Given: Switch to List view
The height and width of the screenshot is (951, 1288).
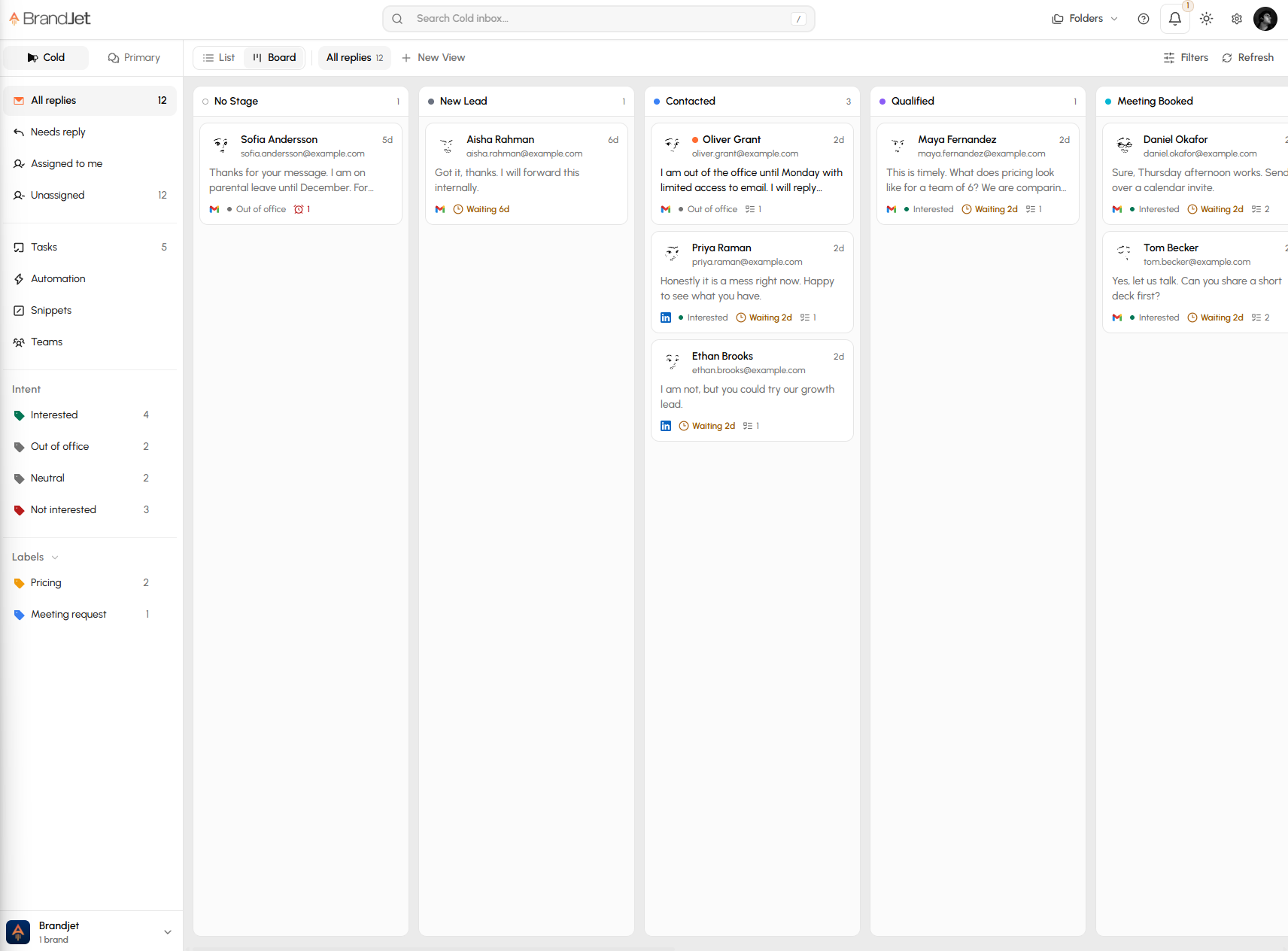Looking at the screenshot, I should tap(219, 58).
